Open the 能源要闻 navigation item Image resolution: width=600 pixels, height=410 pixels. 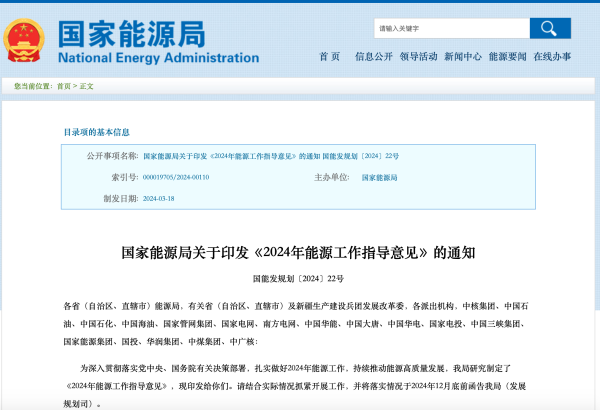(x=508, y=57)
